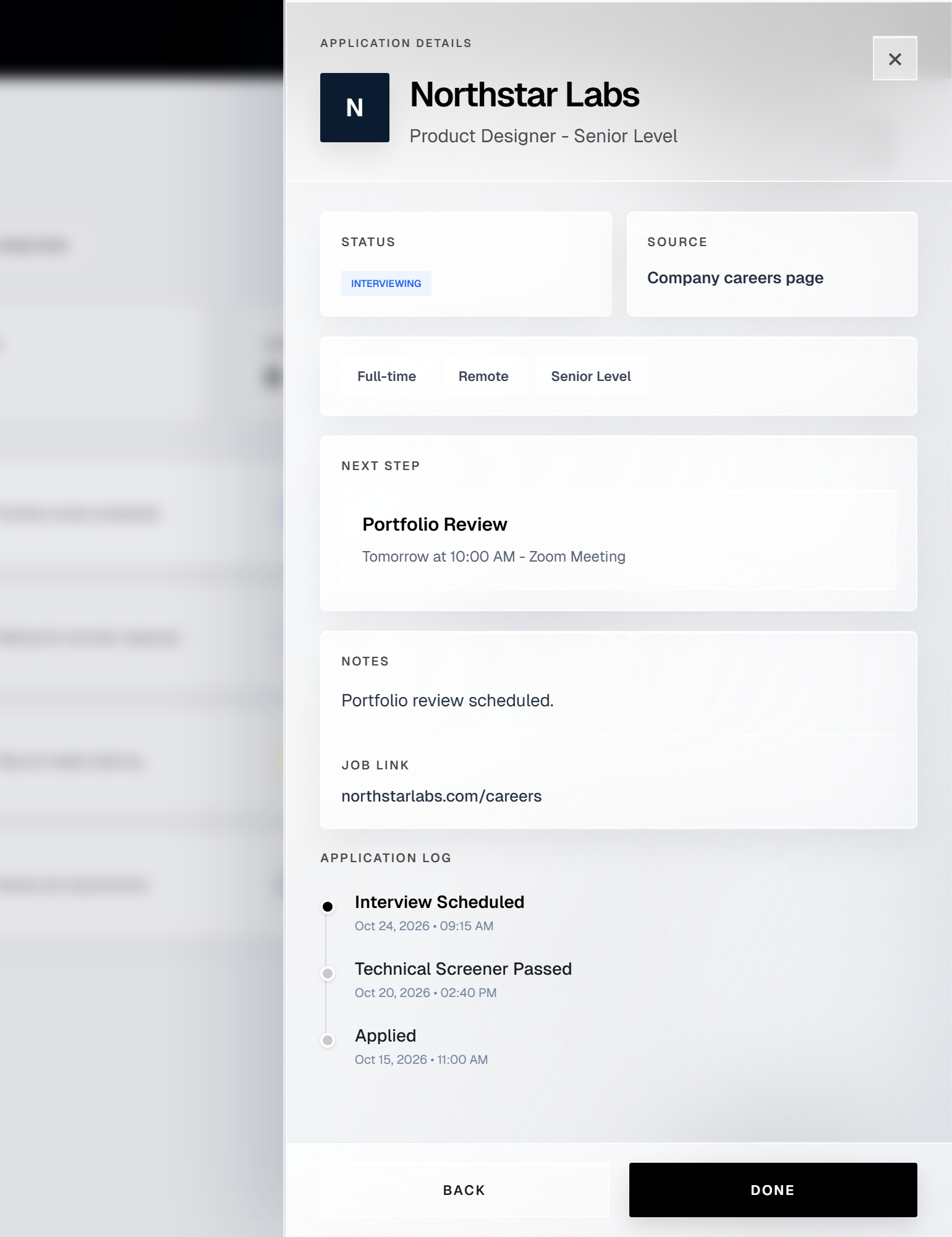Click the Application Log heading

click(386, 858)
